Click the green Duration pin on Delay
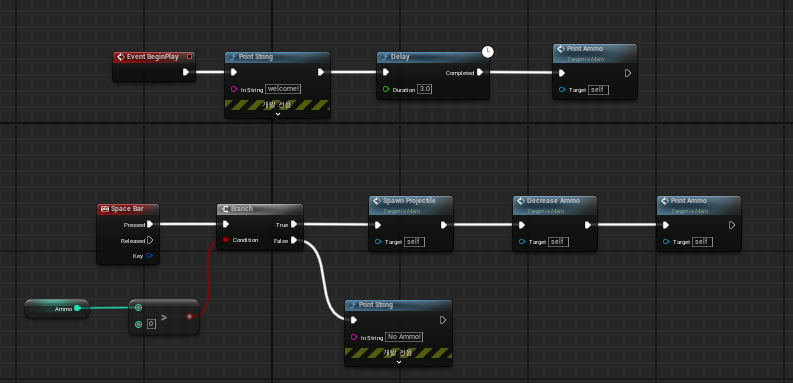 coord(386,89)
